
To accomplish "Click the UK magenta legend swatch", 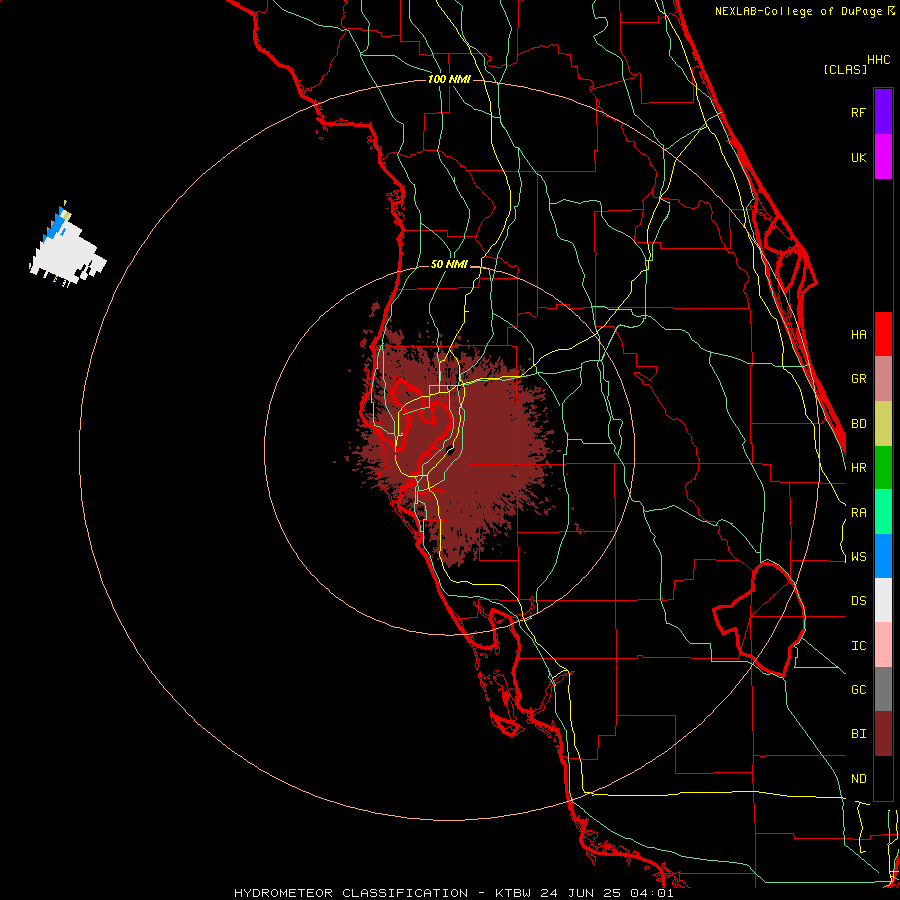I will pyautogui.click(x=883, y=157).
